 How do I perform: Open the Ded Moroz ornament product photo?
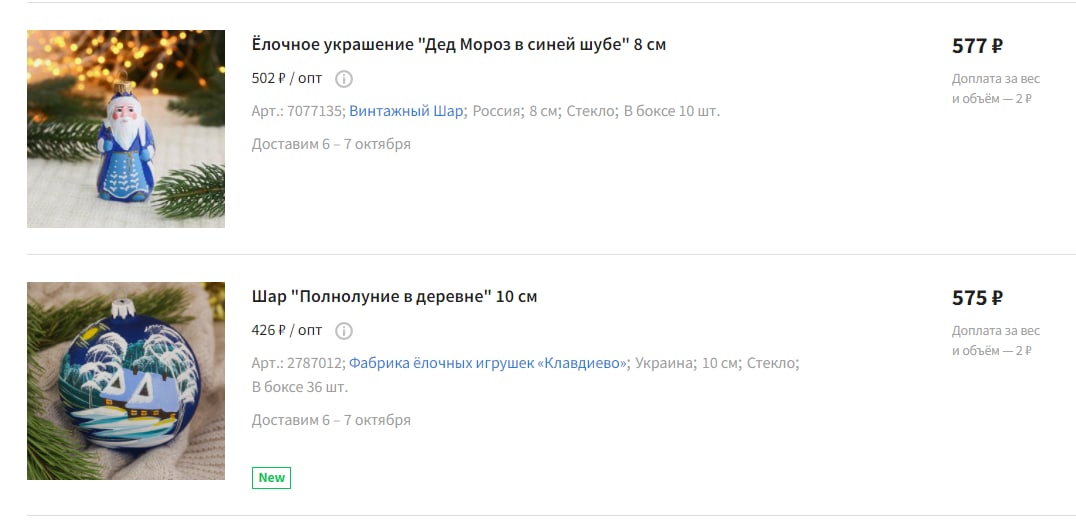pos(126,129)
